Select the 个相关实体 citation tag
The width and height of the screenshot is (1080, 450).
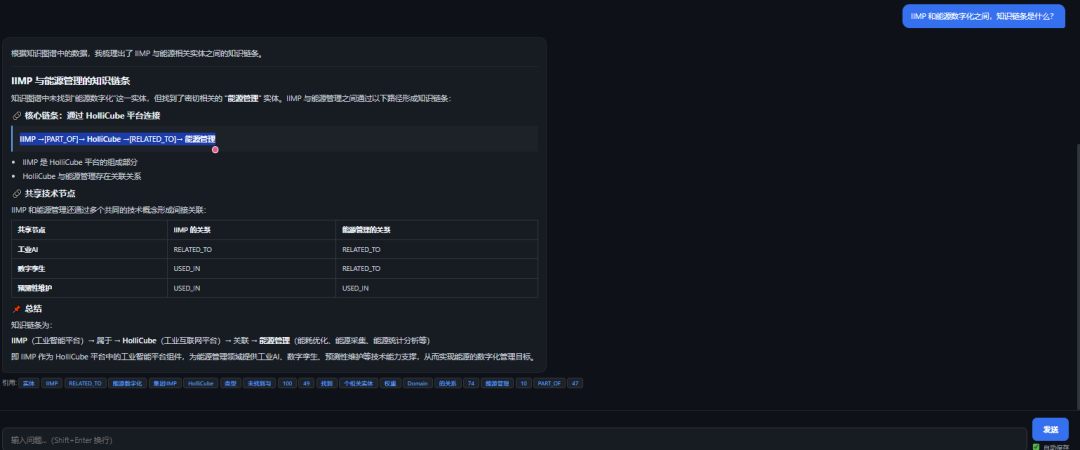[359, 383]
